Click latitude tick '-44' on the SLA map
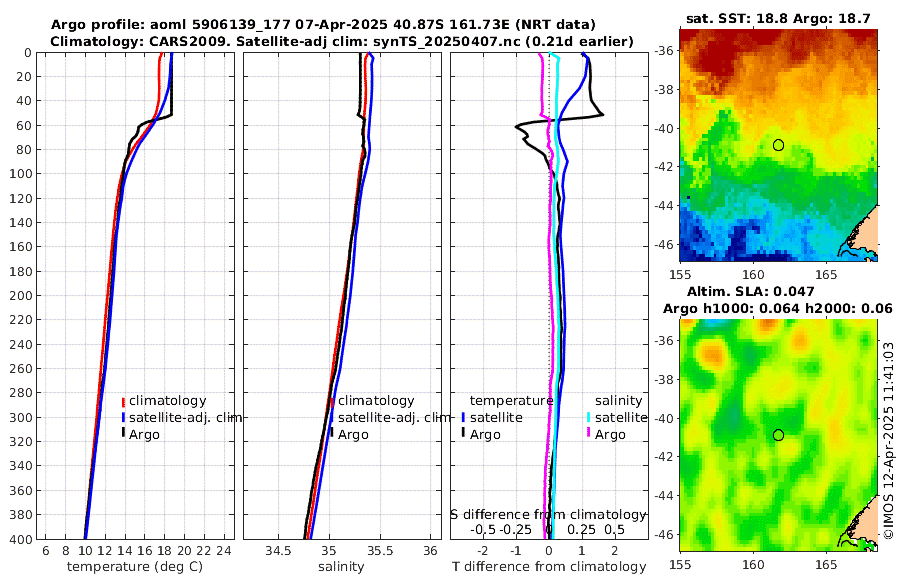 click(665, 496)
